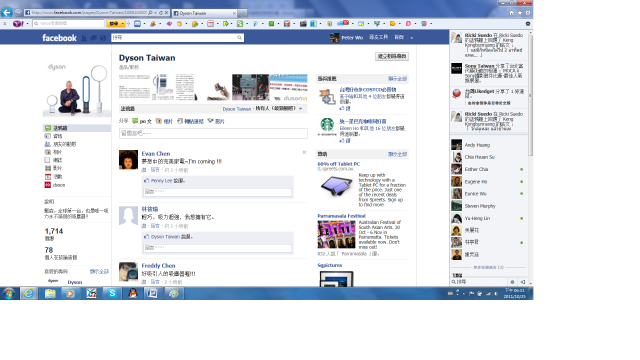This screenshot has width=640, height=360.
Task: Hide Evan Chen post with X
Action: pos(304,152)
